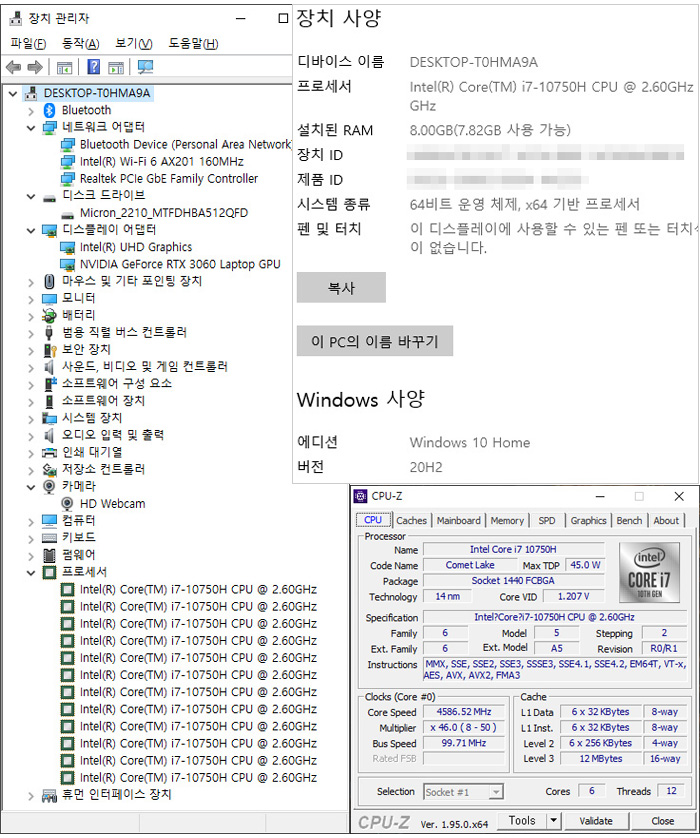Collapse the 디스크 드라이브 category
700x838 pixels.
pyautogui.click(x=31, y=196)
